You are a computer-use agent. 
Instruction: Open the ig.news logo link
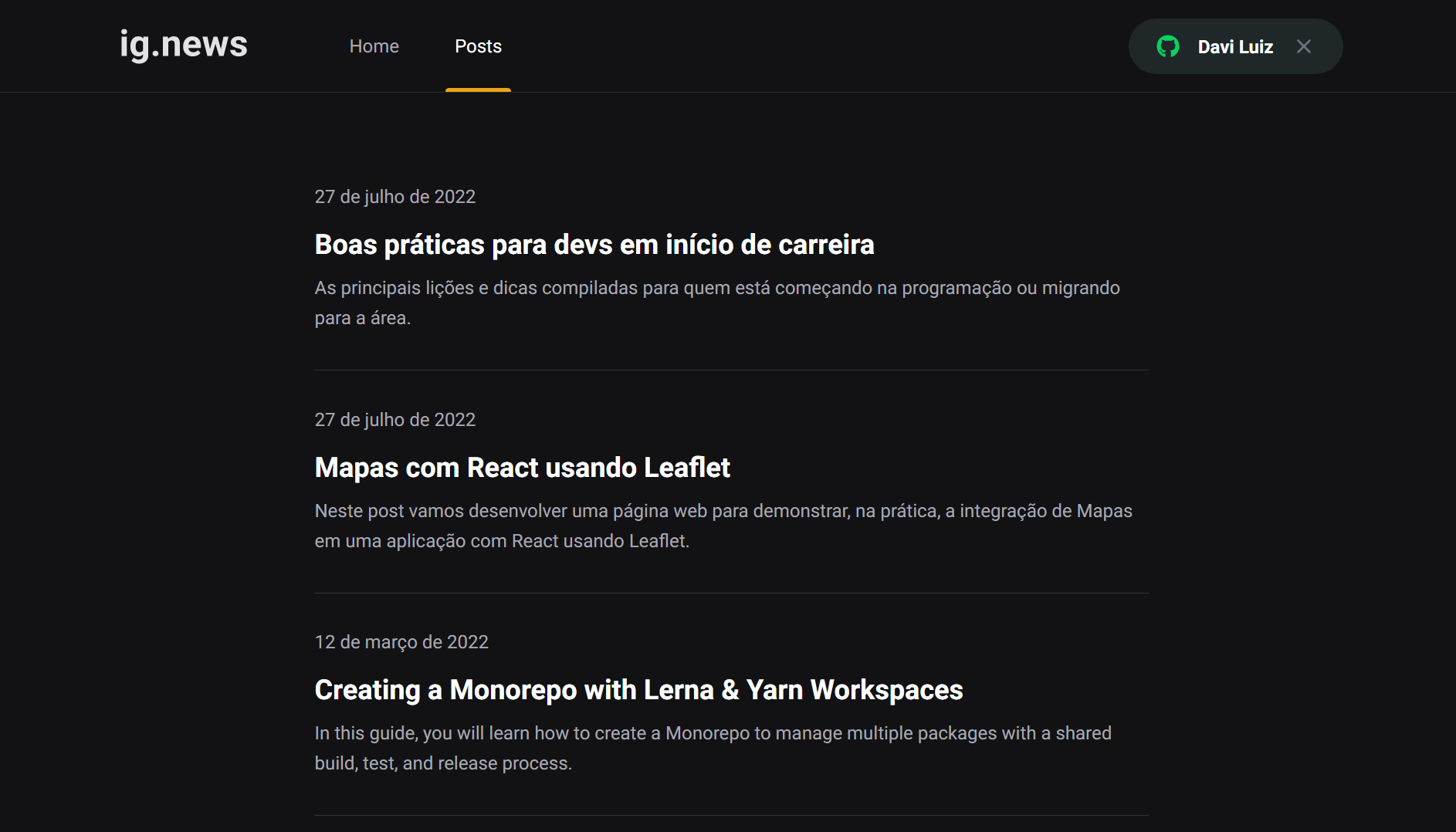[x=182, y=45]
